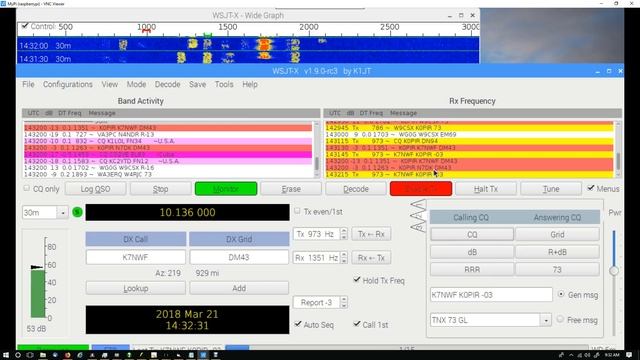The height and width of the screenshot is (360, 640).
Task: Select the 'WA3ERQ W4RJC 73' Band Activity row
Action: point(168,174)
